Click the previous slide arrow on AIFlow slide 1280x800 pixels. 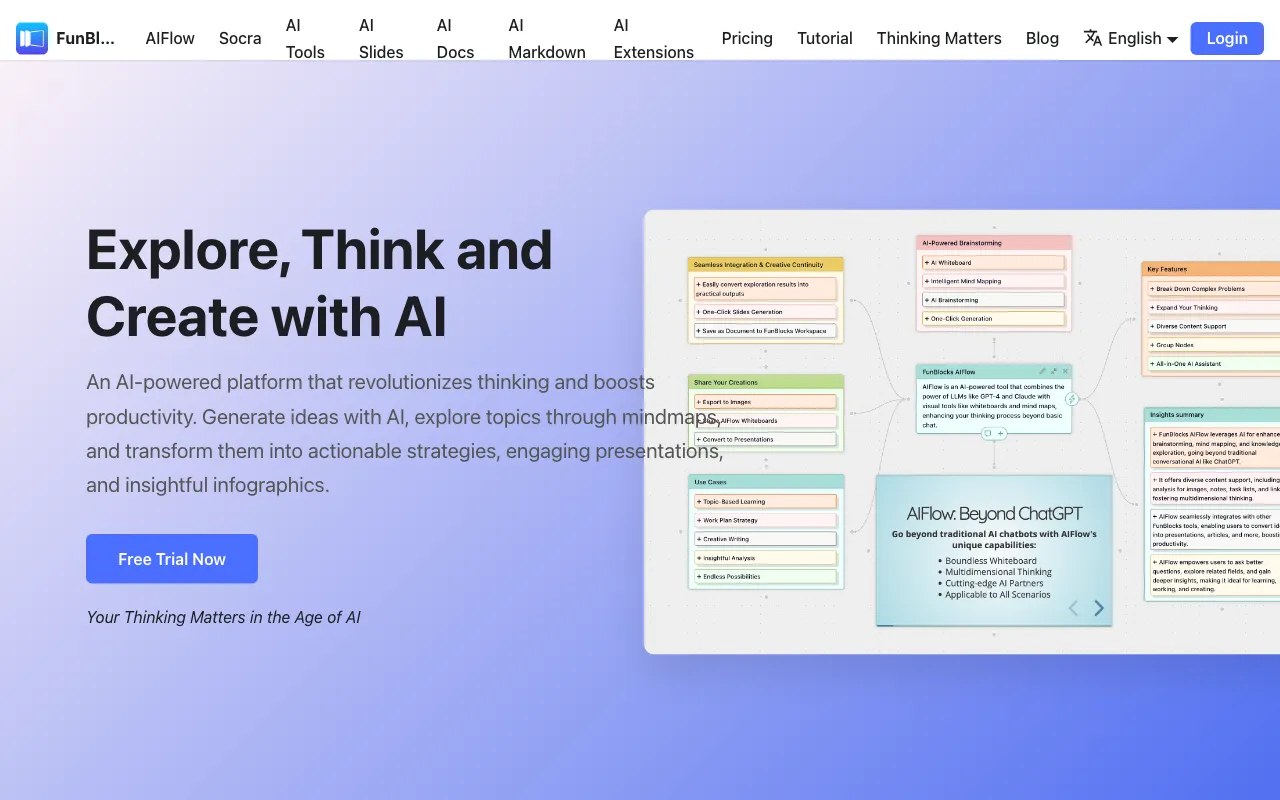tap(1073, 607)
